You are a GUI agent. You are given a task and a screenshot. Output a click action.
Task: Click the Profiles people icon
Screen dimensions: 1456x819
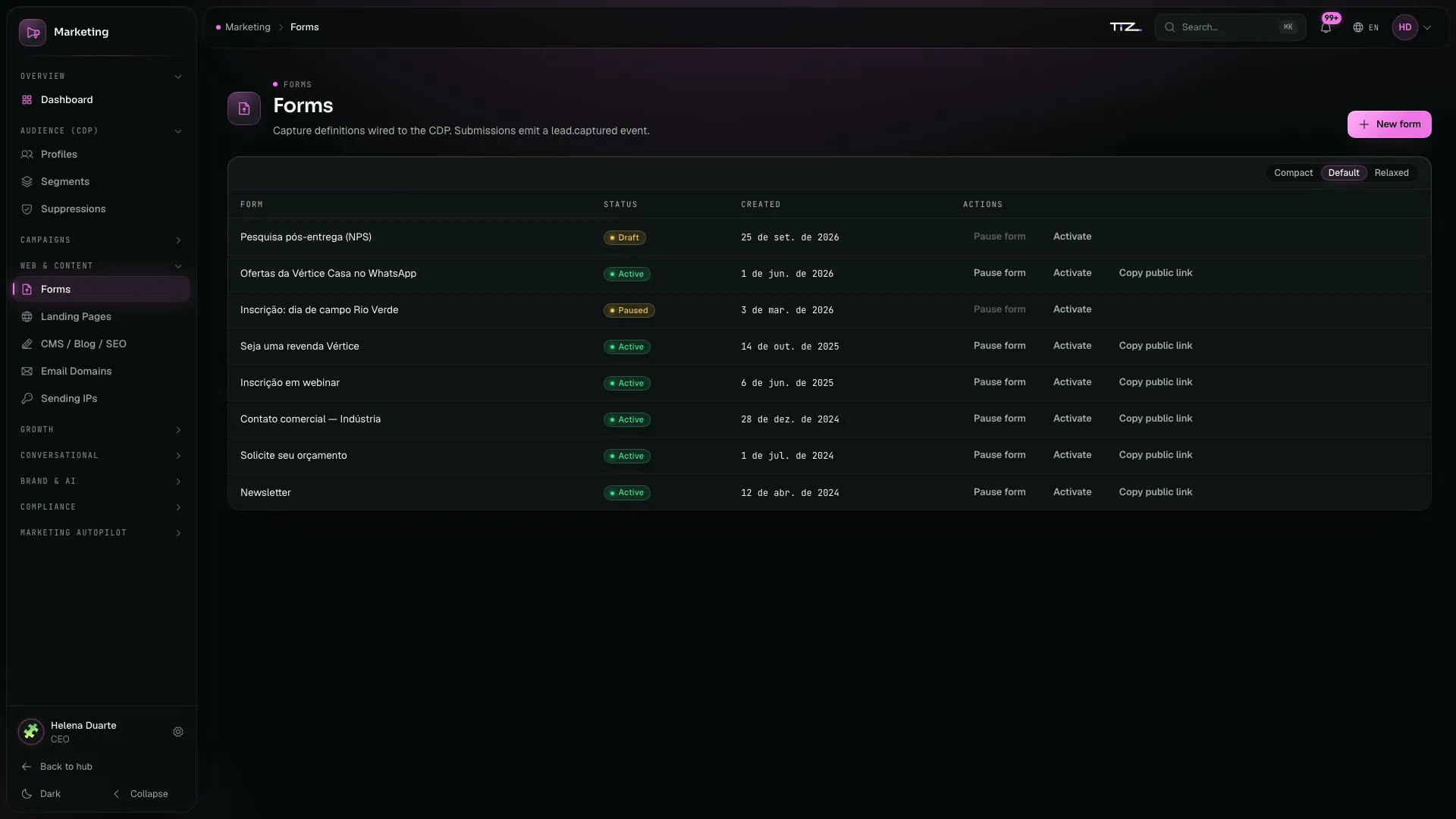tap(27, 155)
